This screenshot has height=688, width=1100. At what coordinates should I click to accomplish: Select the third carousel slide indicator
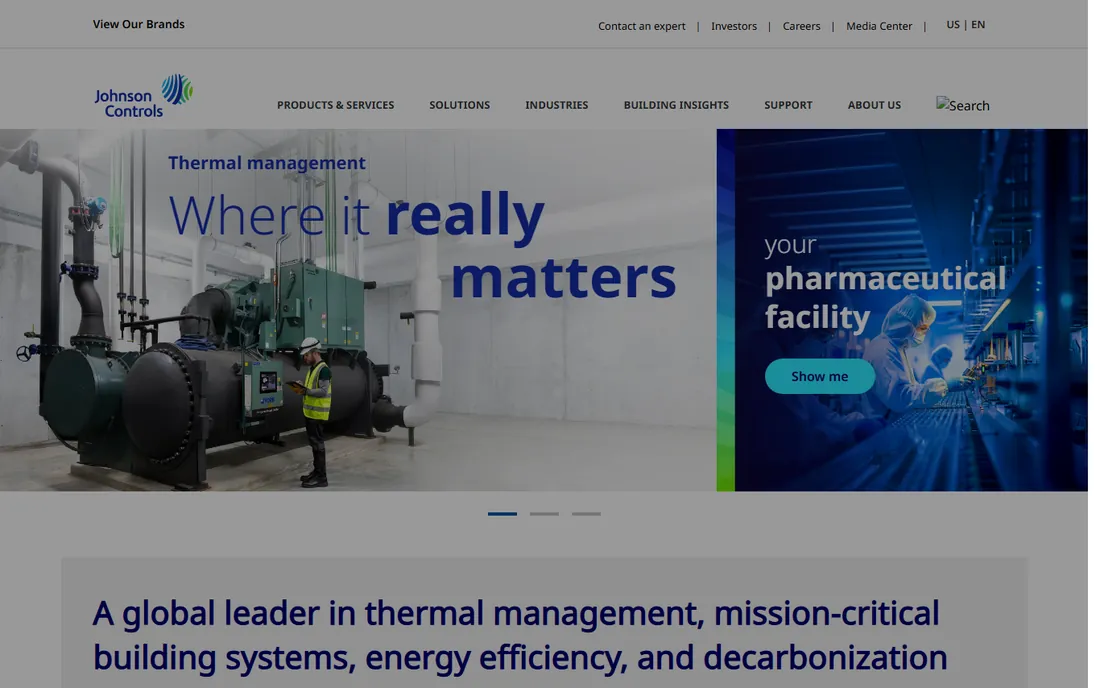coord(586,514)
